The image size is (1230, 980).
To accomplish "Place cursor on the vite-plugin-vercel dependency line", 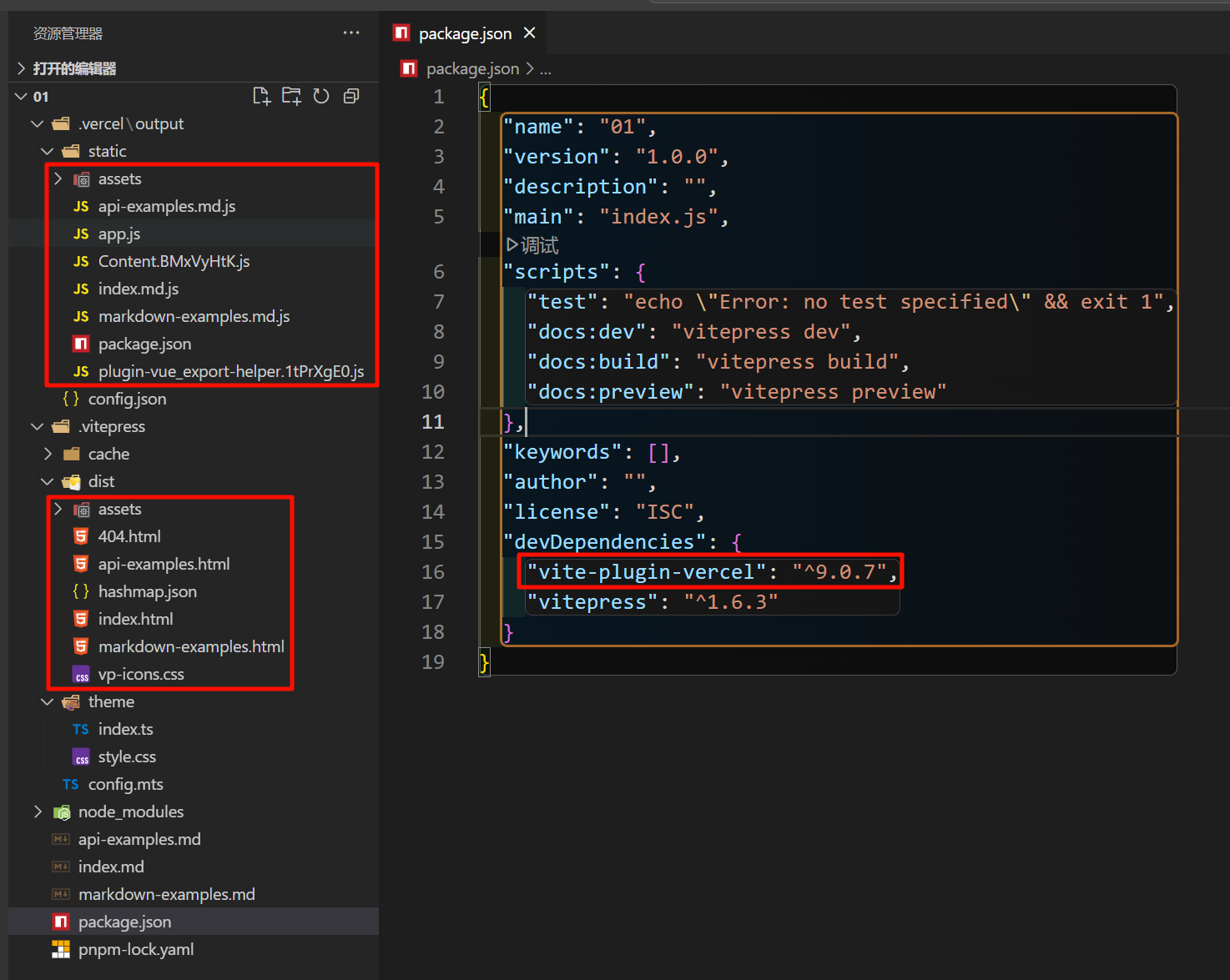I will click(x=709, y=572).
